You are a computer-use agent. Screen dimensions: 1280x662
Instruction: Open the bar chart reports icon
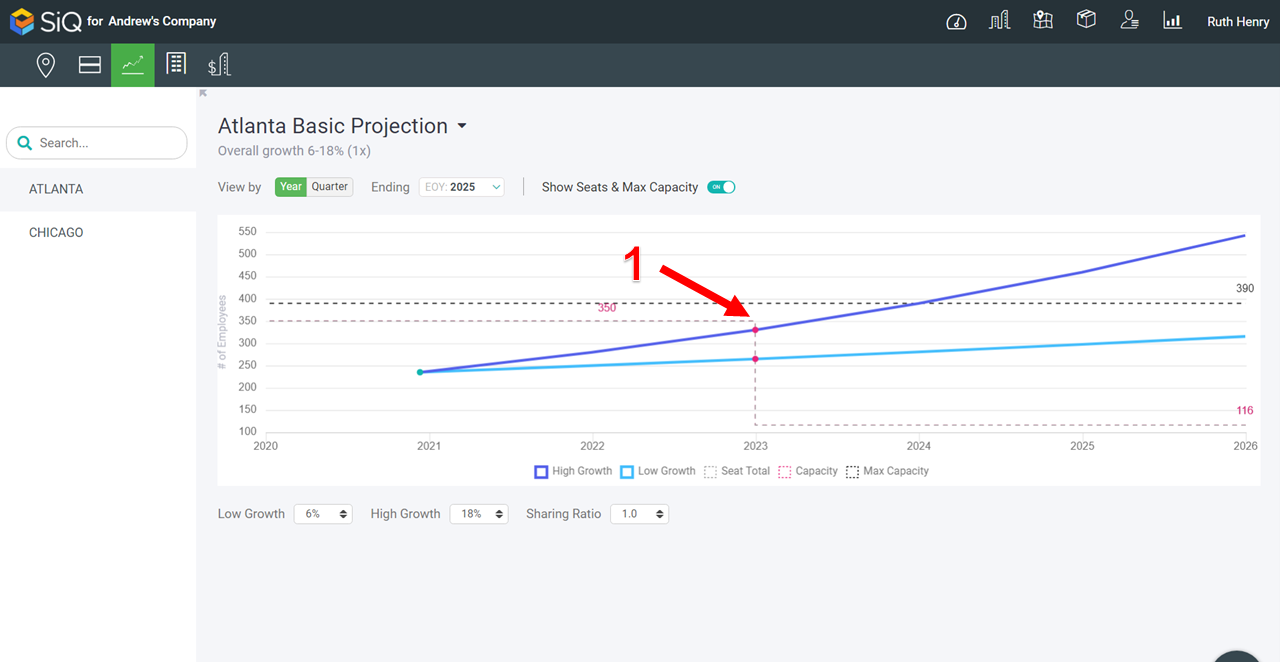[1172, 21]
